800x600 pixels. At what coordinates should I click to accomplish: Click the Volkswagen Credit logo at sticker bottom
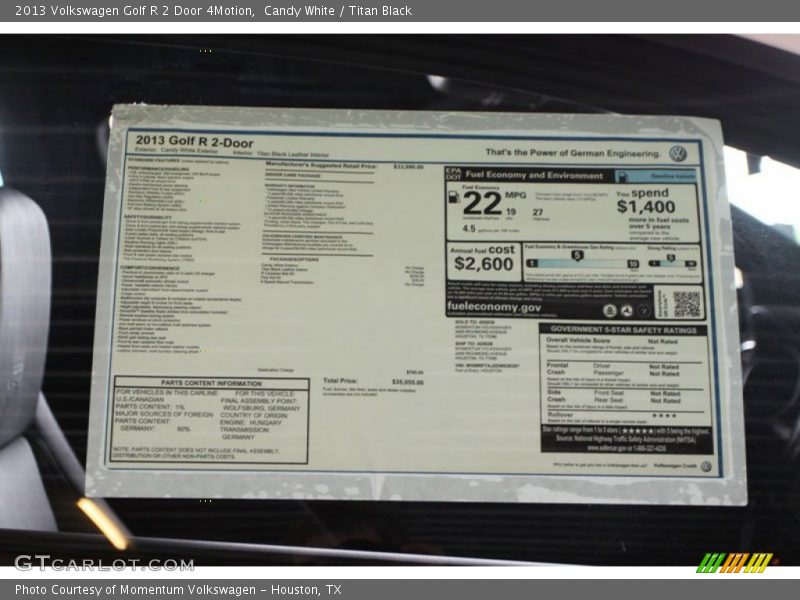706,466
